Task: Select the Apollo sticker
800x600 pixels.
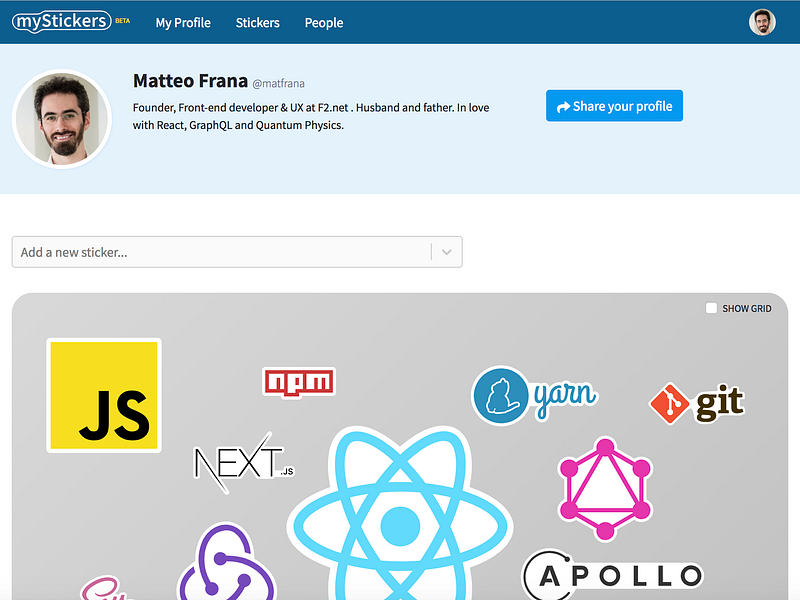Action: [x=613, y=574]
